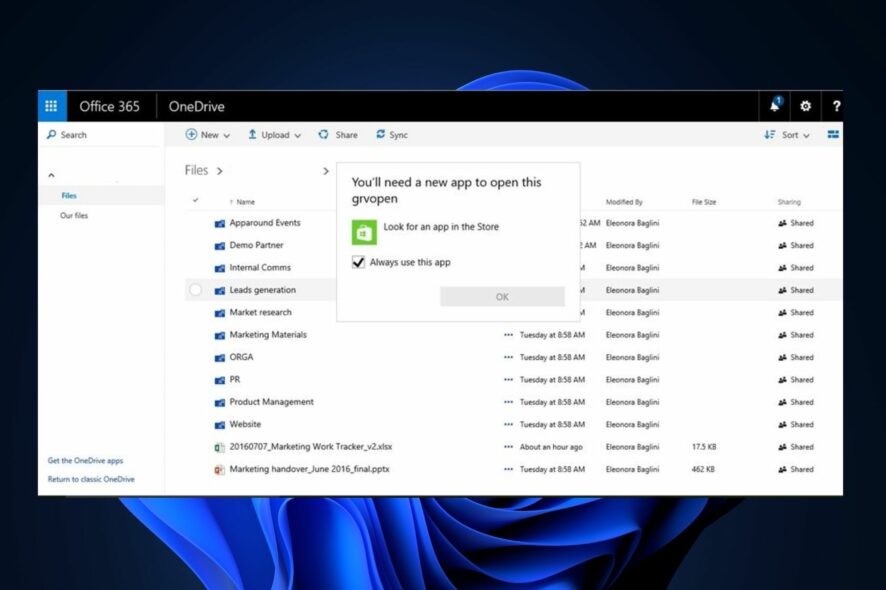Open the more options dots for ORGA
This screenshot has height=590, width=886.
509,357
